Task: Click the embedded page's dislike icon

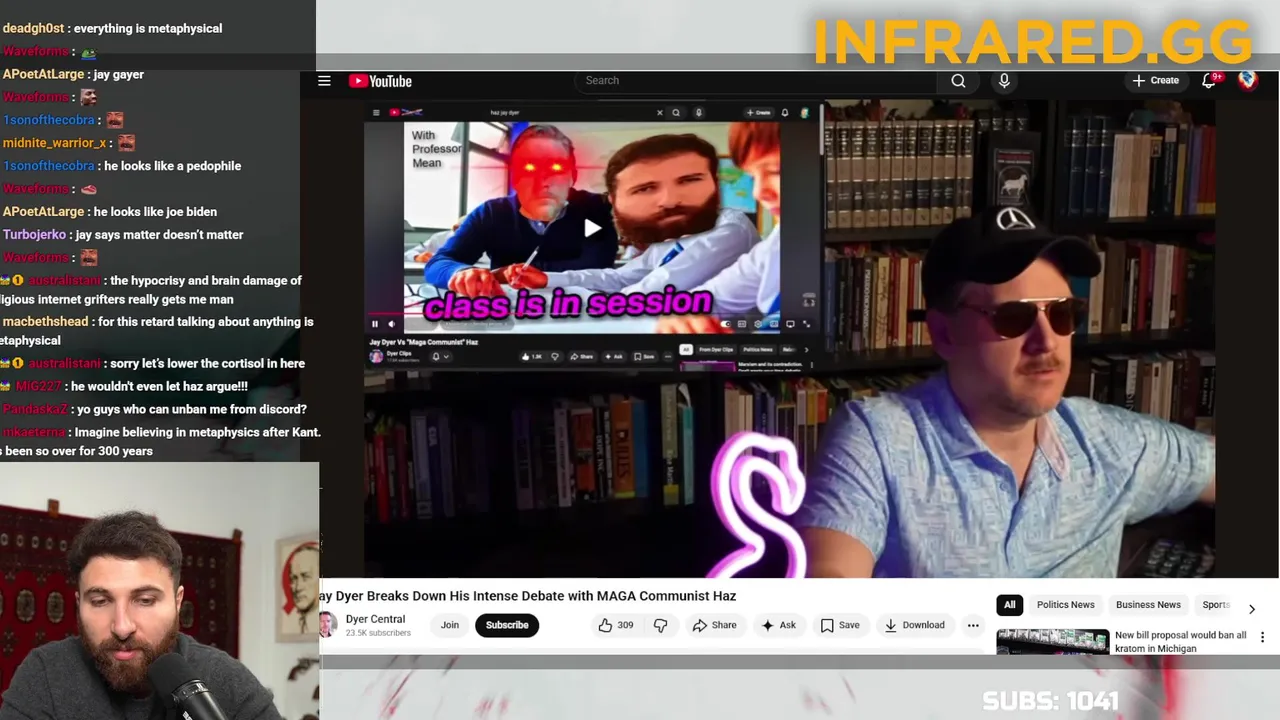Action: [555, 357]
